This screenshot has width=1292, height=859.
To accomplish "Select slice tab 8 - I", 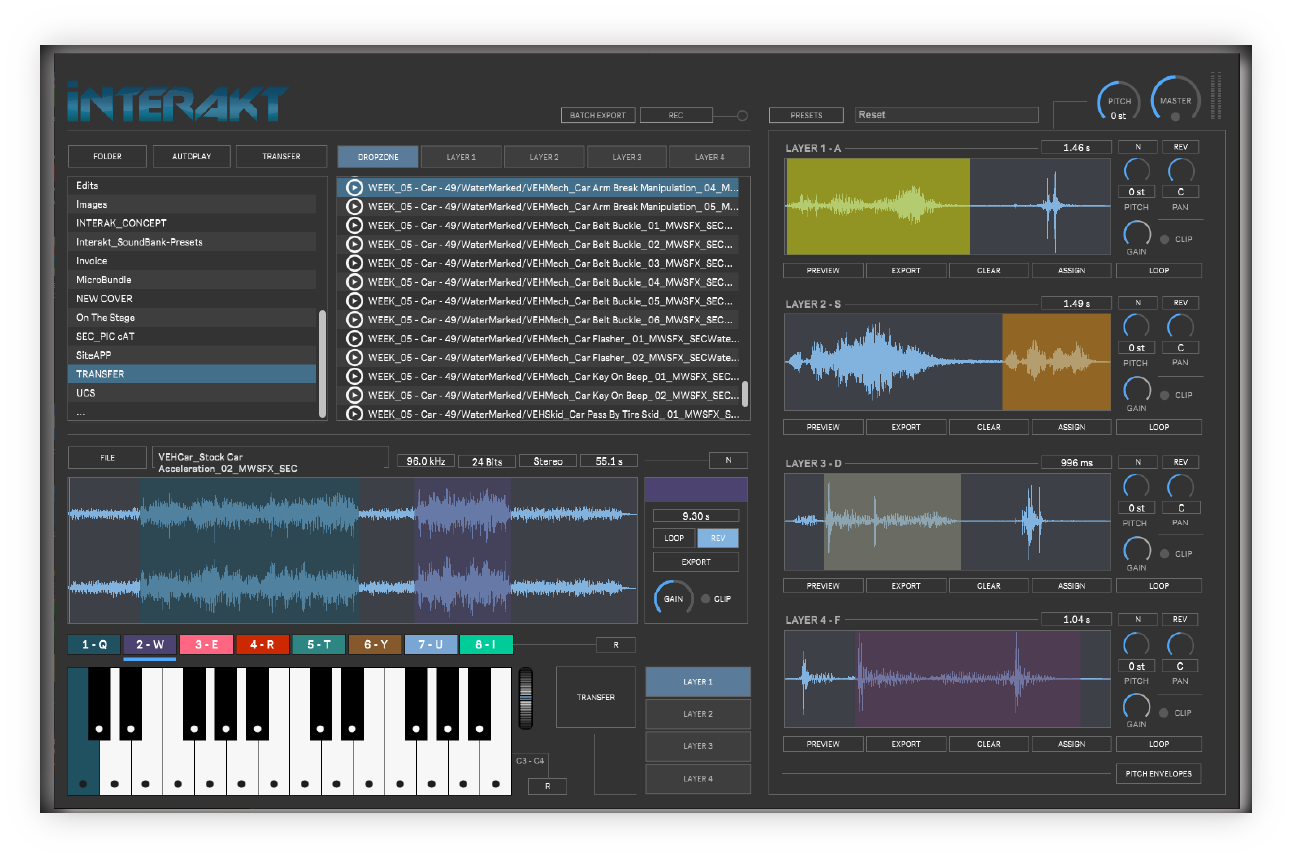I will 486,645.
